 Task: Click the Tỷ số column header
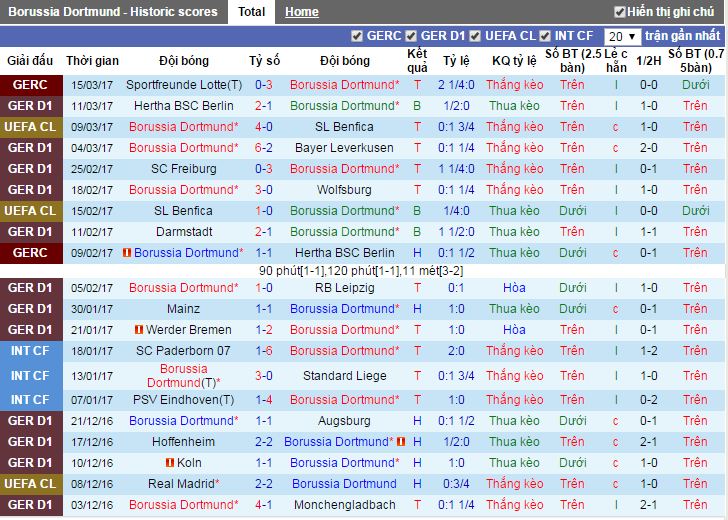(264, 61)
